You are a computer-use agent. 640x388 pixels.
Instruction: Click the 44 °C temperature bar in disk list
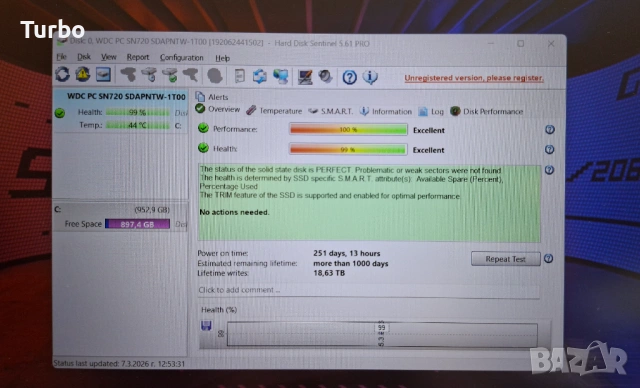click(x=138, y=125)
